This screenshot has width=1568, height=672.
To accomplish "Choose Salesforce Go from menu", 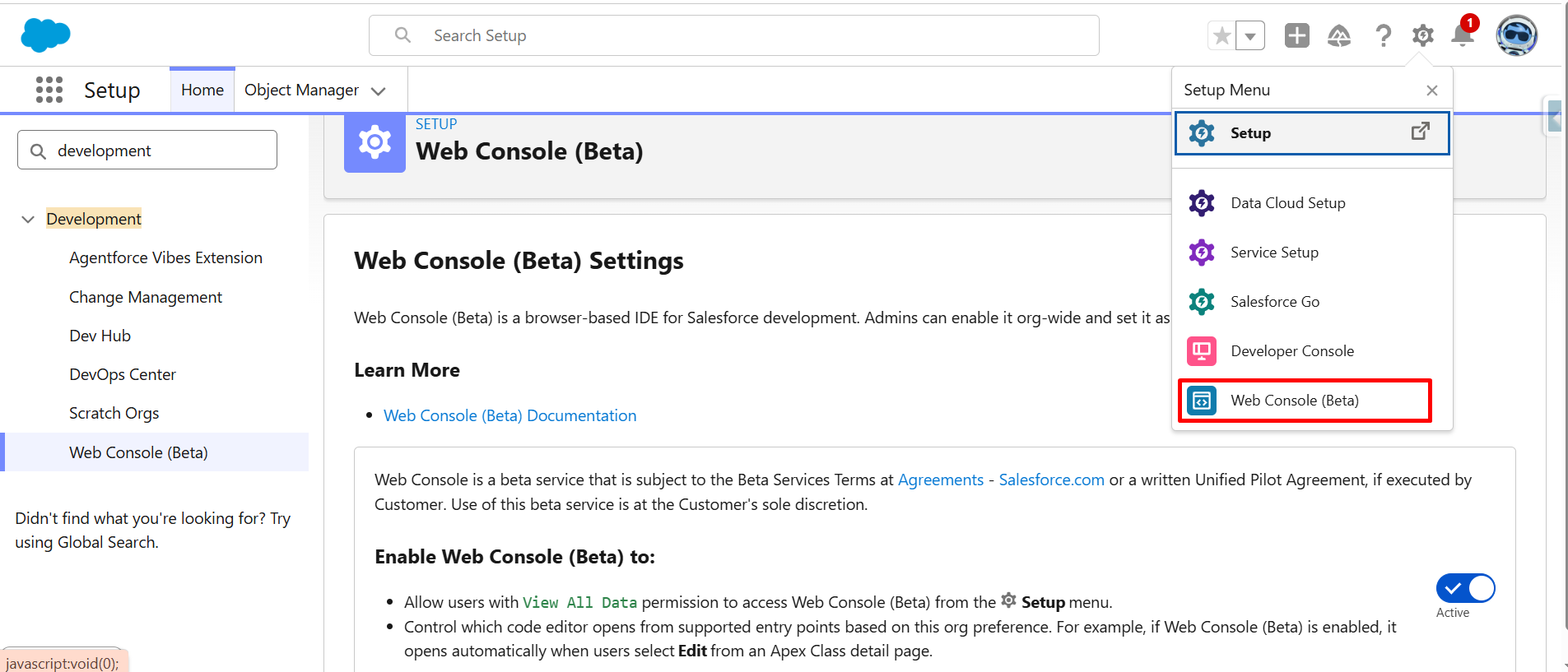I will [1312, 302].
